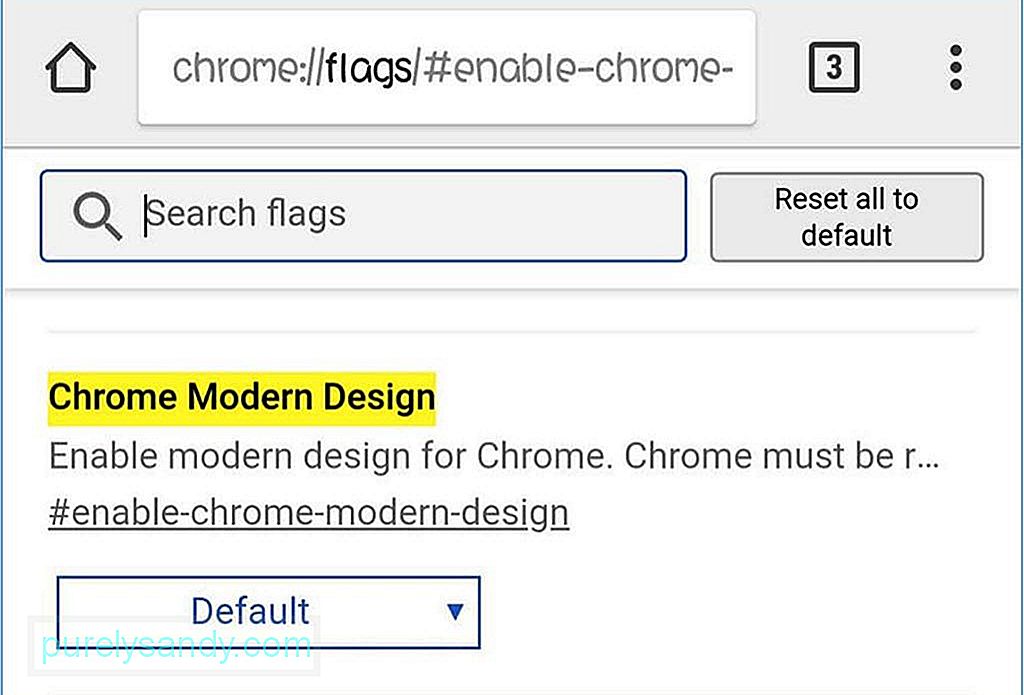Click into the Search flags field

click(363, 216)
